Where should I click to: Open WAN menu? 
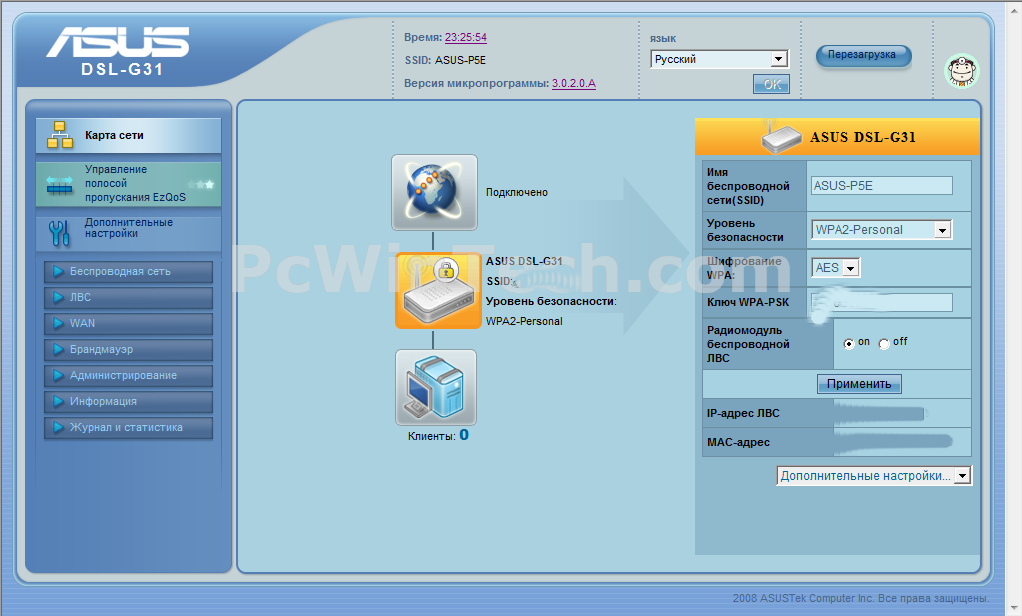click(x=128, y=324)
